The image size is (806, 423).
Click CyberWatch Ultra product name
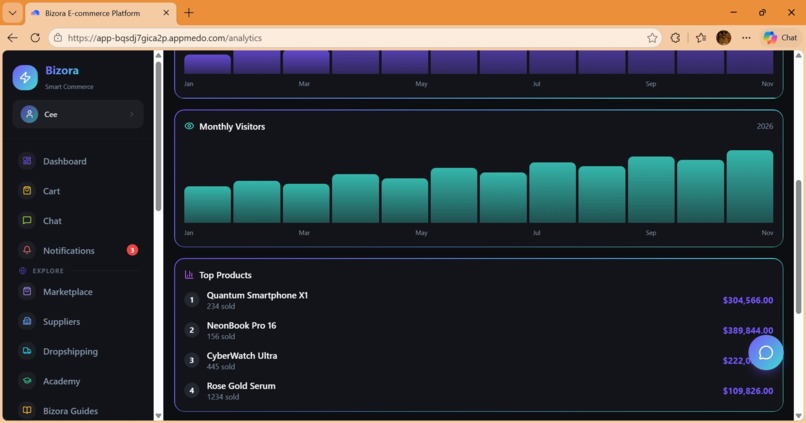coord(242,356)
